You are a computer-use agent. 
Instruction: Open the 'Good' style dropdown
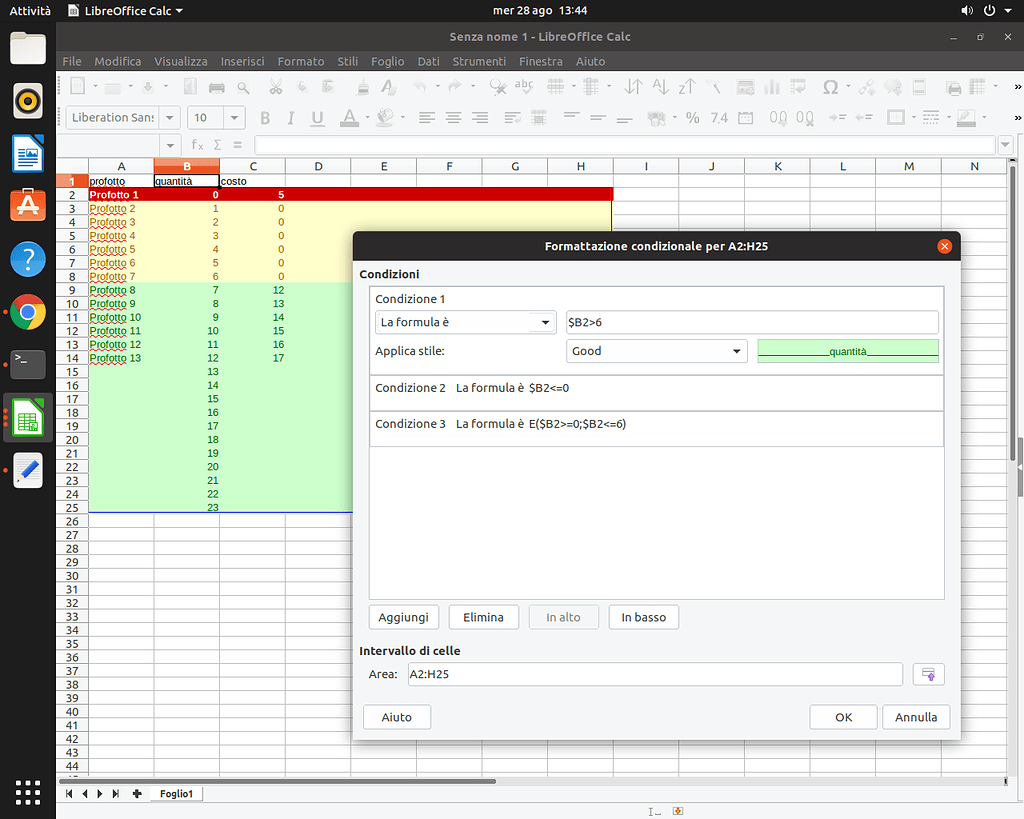point(656,351)
